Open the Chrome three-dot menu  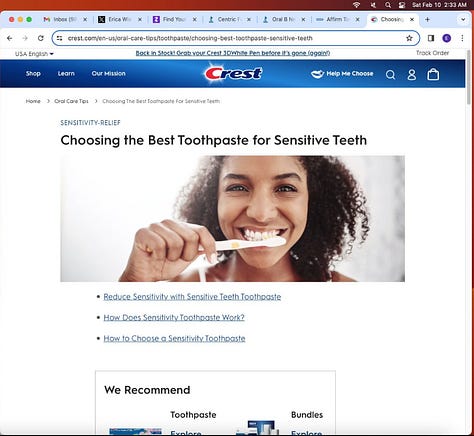point(462,38)
